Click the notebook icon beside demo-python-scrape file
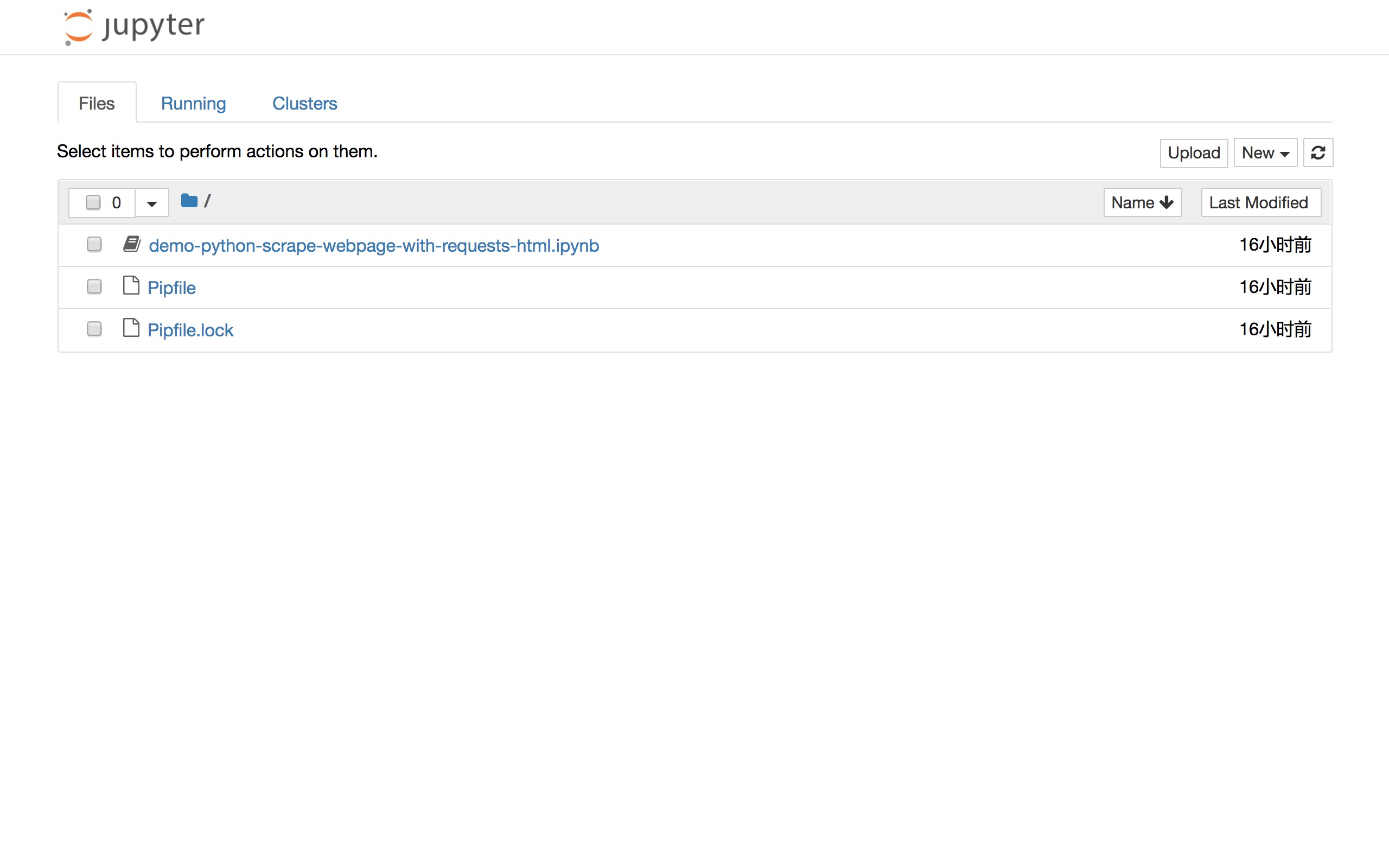 click(131, 245)
